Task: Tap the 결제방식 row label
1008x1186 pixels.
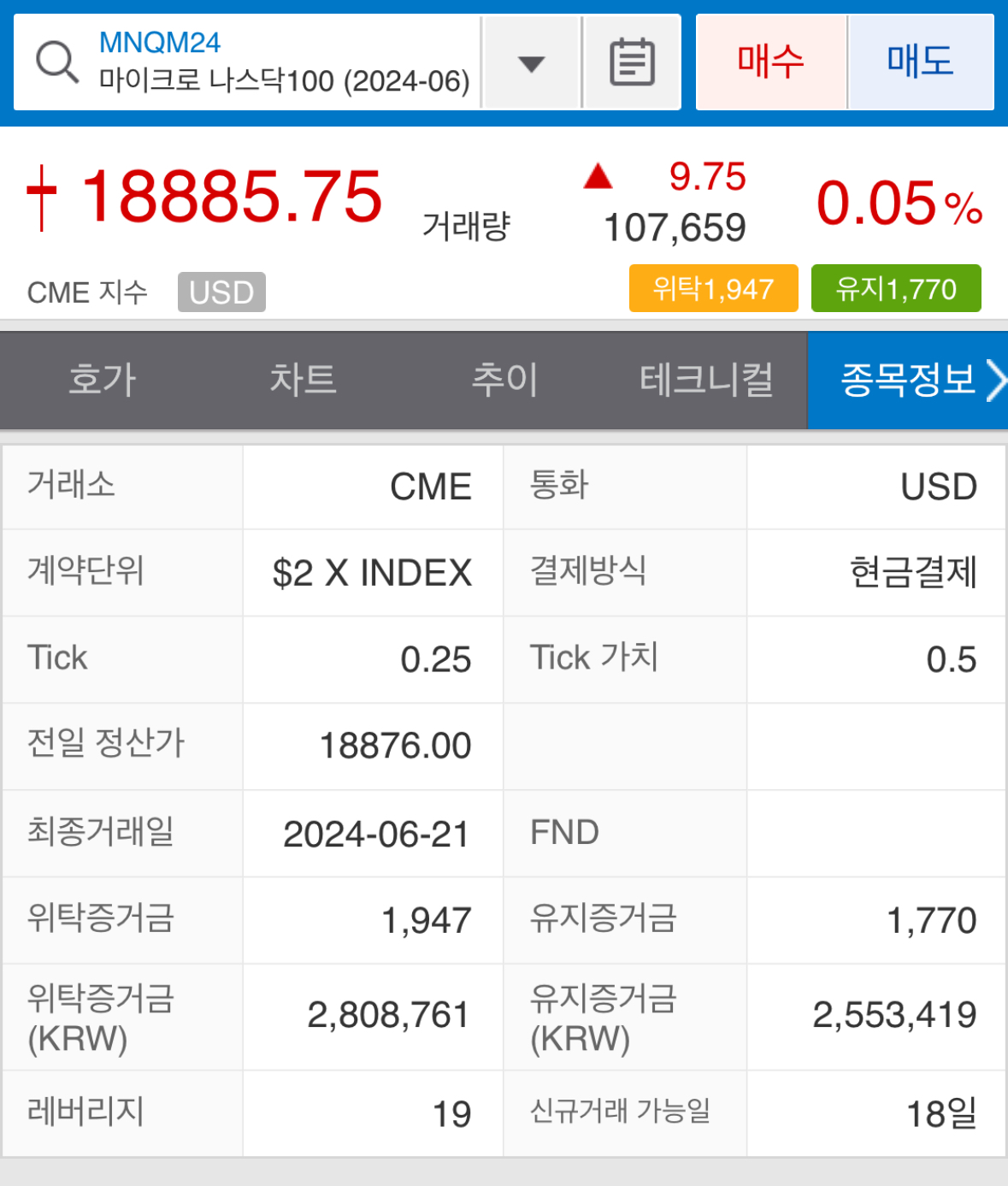Action: pyautogui.click(x=588, y=570)
